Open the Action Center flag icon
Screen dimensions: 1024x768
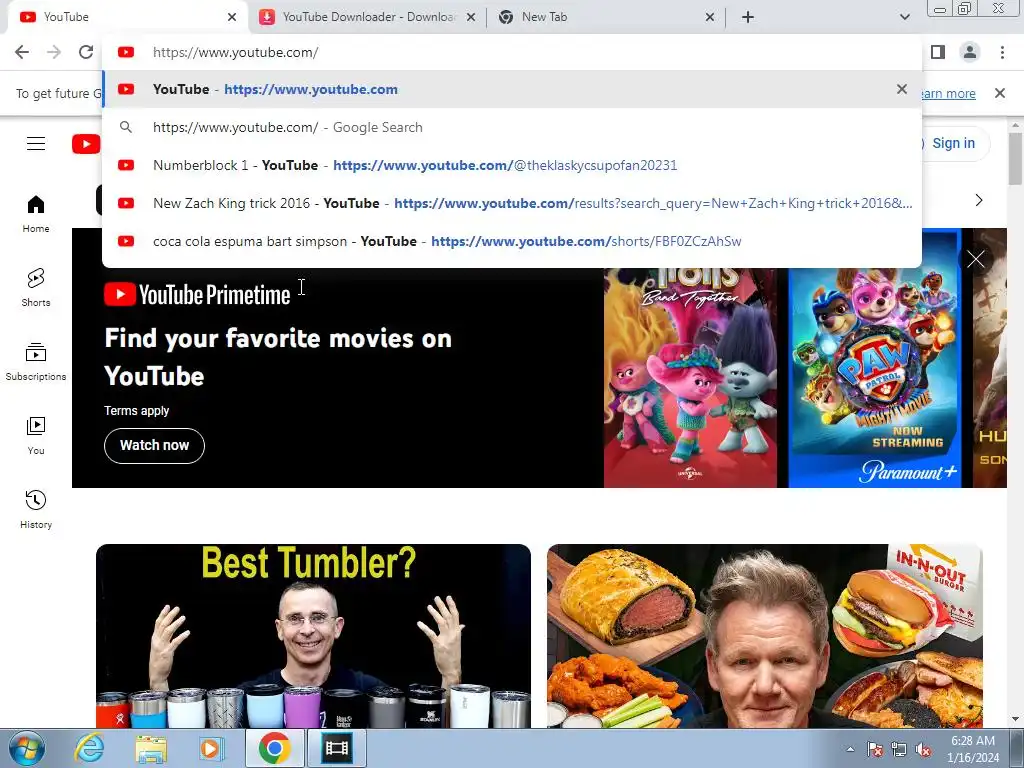click(x=875, y=749)
